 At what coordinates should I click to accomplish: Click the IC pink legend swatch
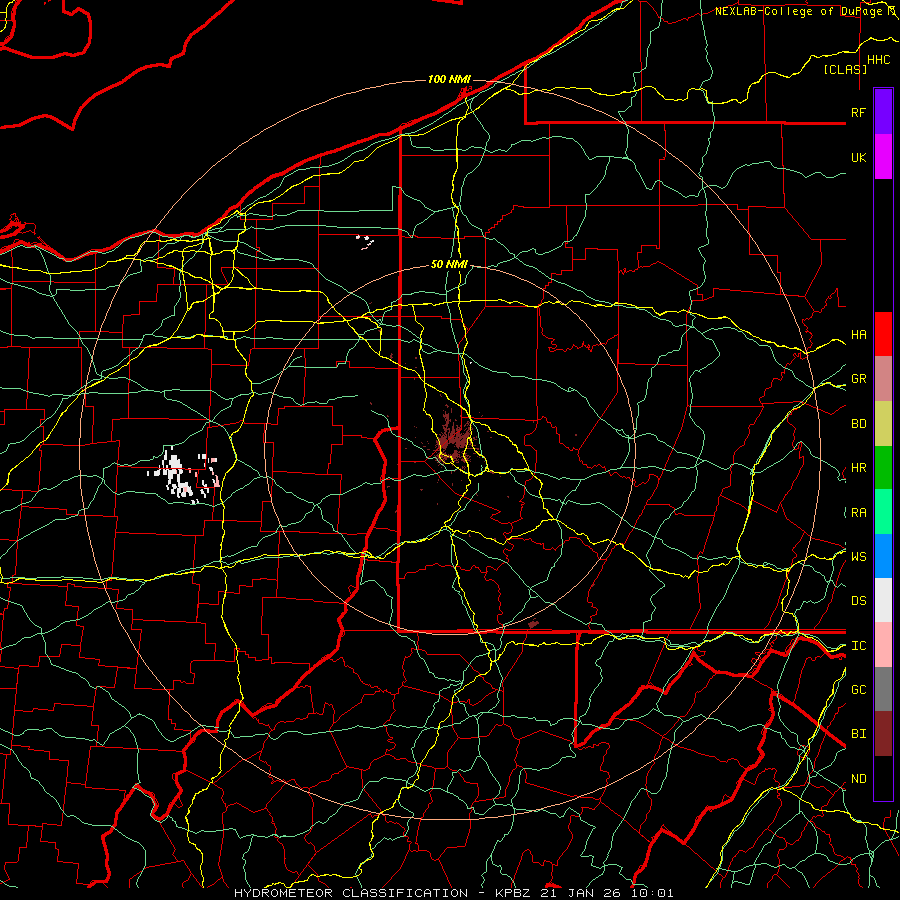click(x=883, y=645)
